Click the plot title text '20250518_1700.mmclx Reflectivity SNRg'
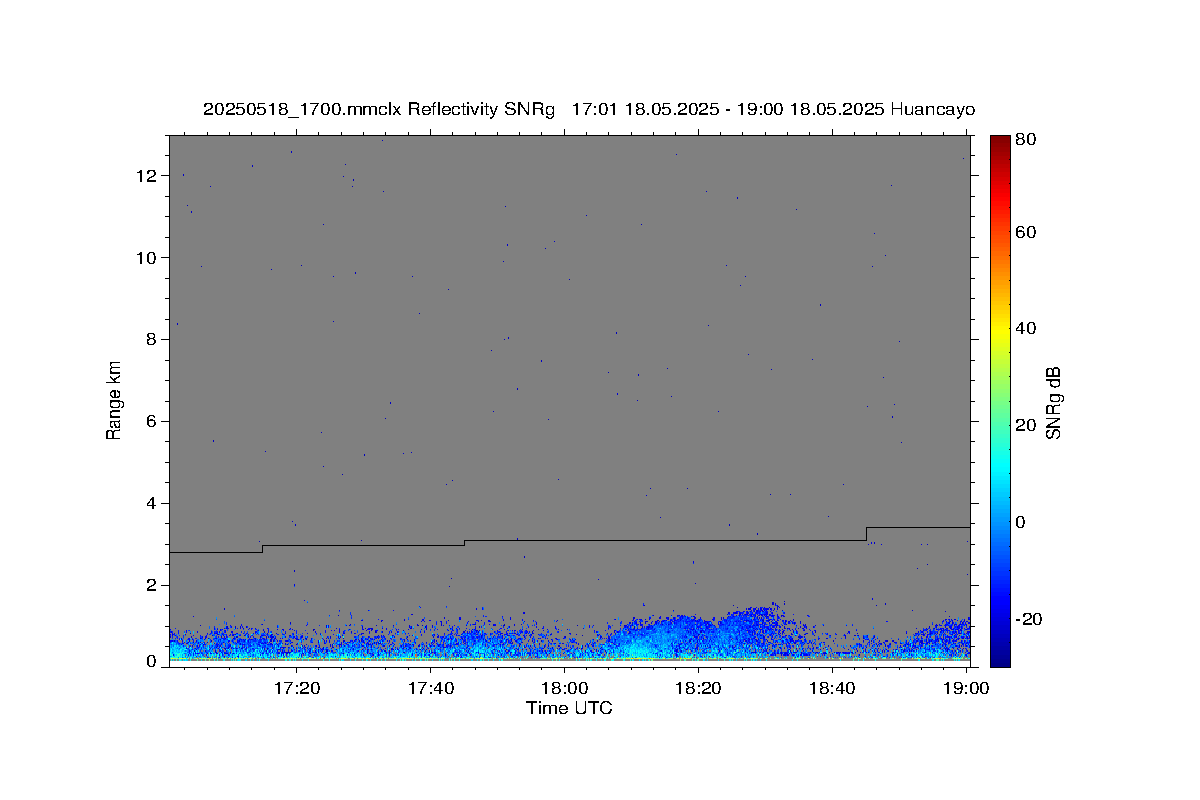The width and height of the screenshot is (1200, 800). [378, 110]
